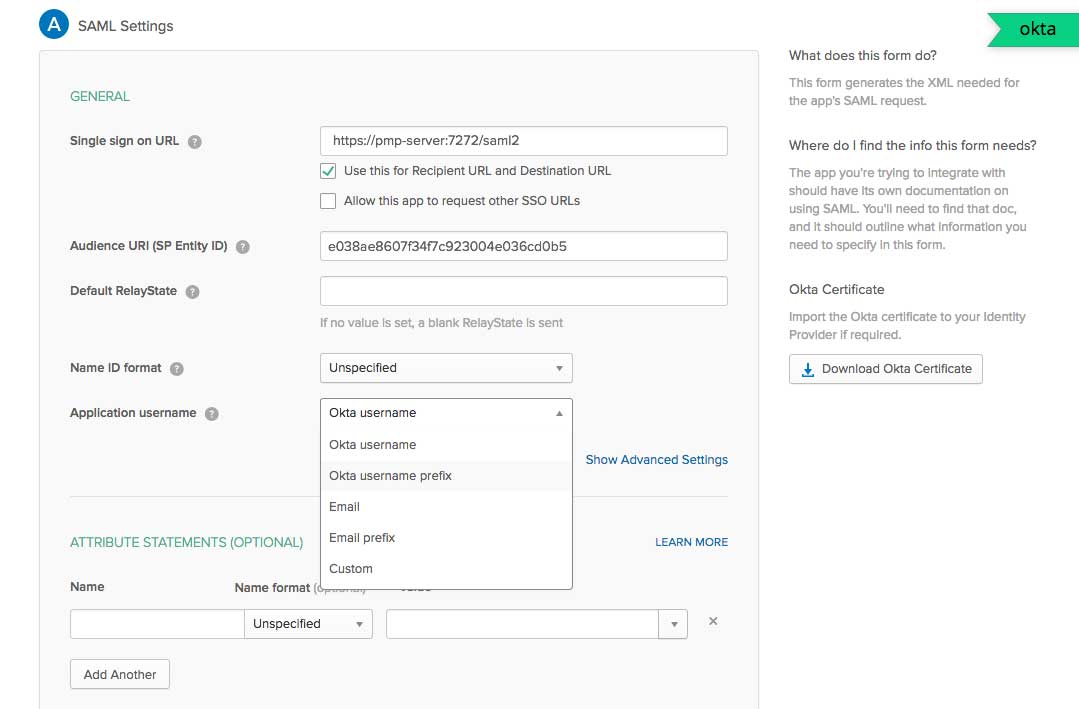The width and height of the screenshot is (1079, 709).
Task: Click help icon beside Default RelayState
Action: point(193,292)
